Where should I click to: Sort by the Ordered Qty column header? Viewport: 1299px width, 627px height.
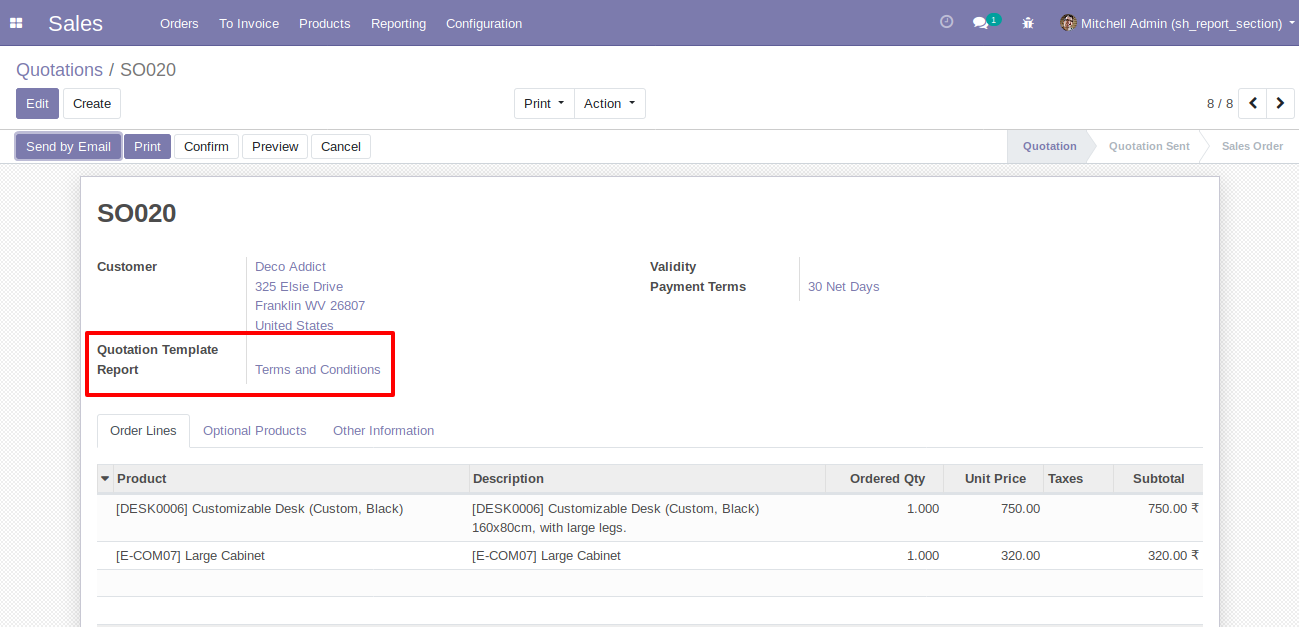click(885, 479)
